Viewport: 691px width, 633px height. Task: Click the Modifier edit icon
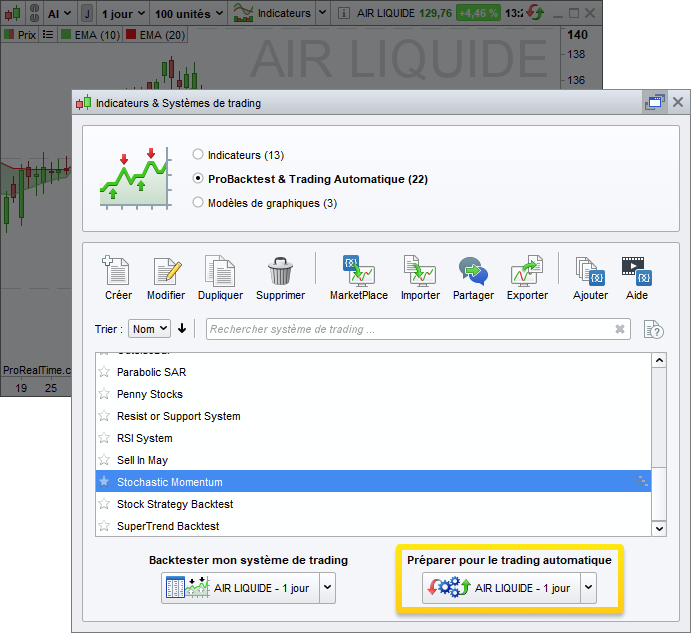167,271
